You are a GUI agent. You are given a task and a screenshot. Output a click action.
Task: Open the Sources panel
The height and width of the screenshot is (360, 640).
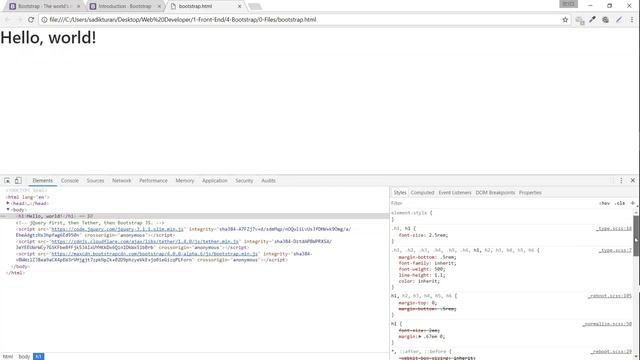pyautogui.click(x=95, y=180)
